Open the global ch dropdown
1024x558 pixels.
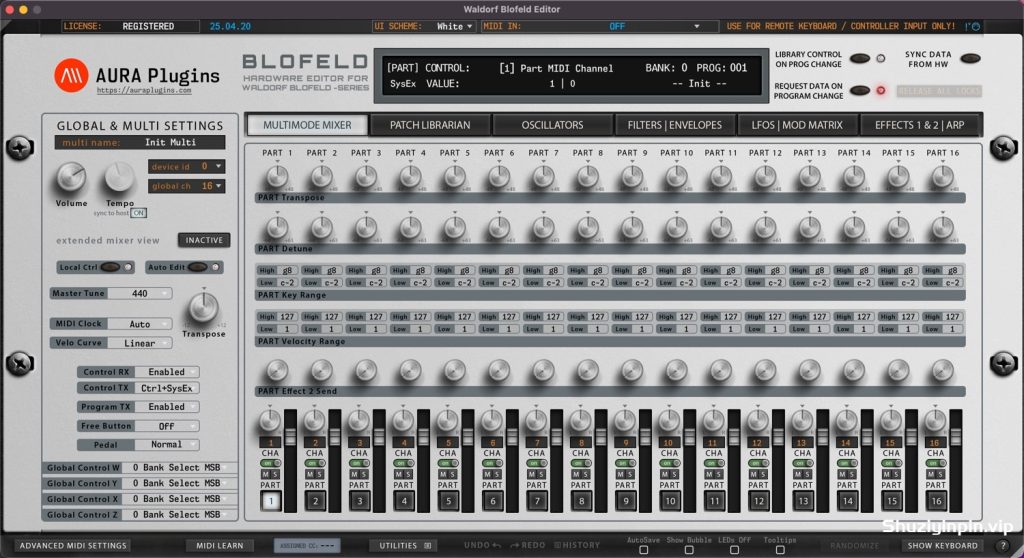(187, 186)
